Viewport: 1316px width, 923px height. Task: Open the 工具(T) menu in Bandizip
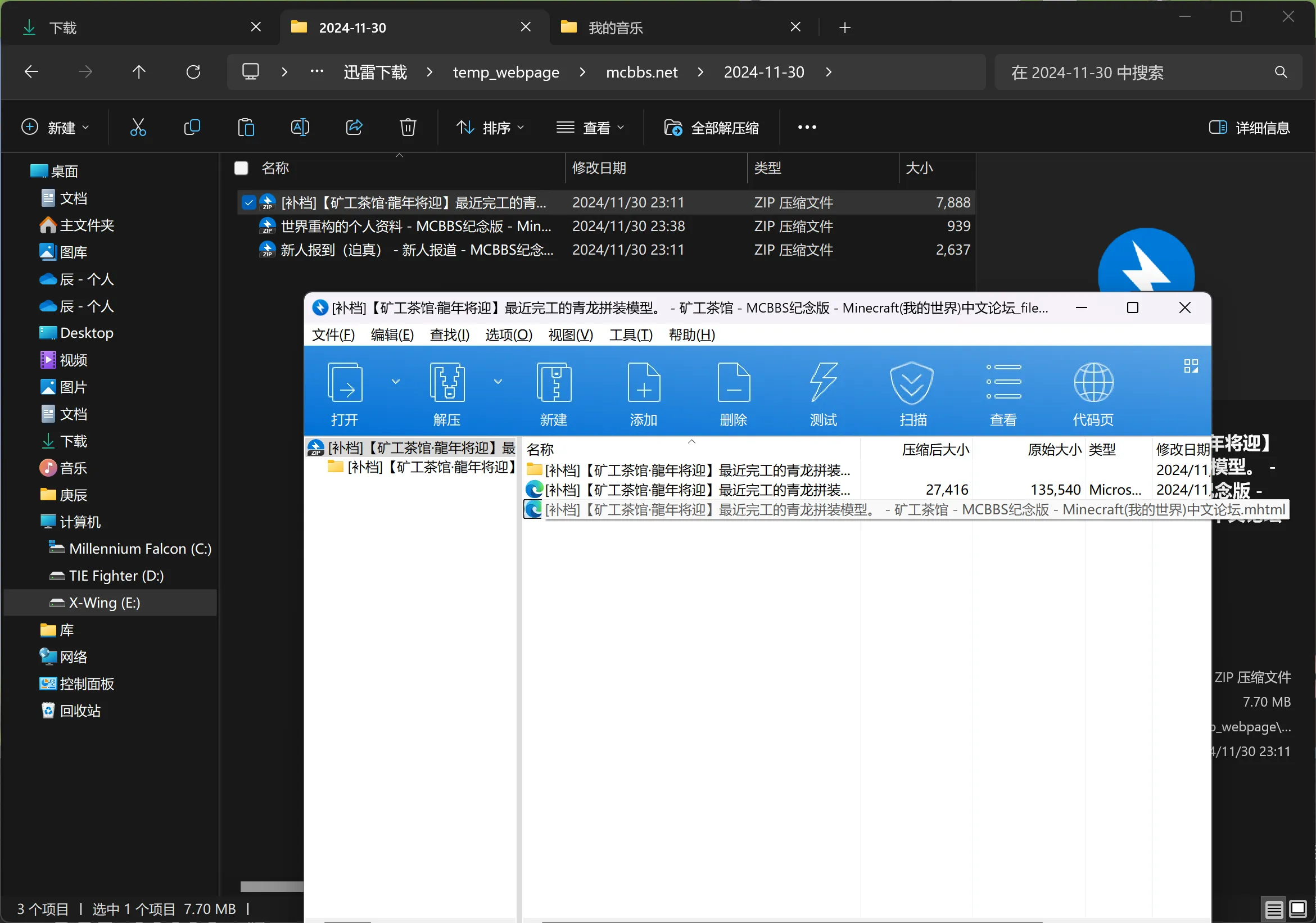tap(631, 334)
